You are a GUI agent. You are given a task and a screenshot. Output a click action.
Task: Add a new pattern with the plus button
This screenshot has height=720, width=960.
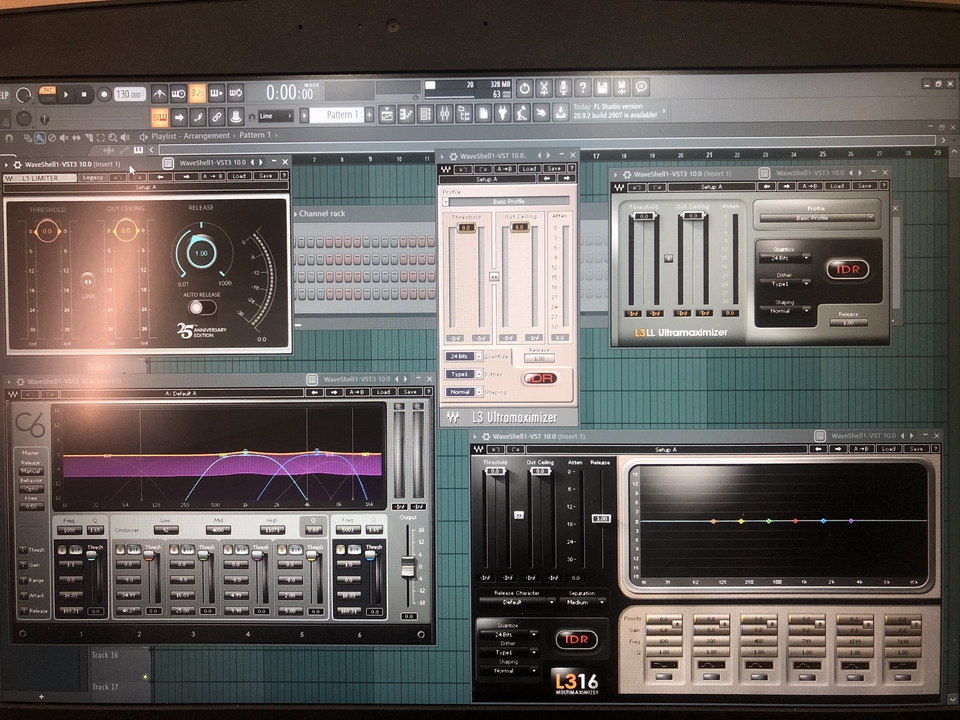point(369,114)
